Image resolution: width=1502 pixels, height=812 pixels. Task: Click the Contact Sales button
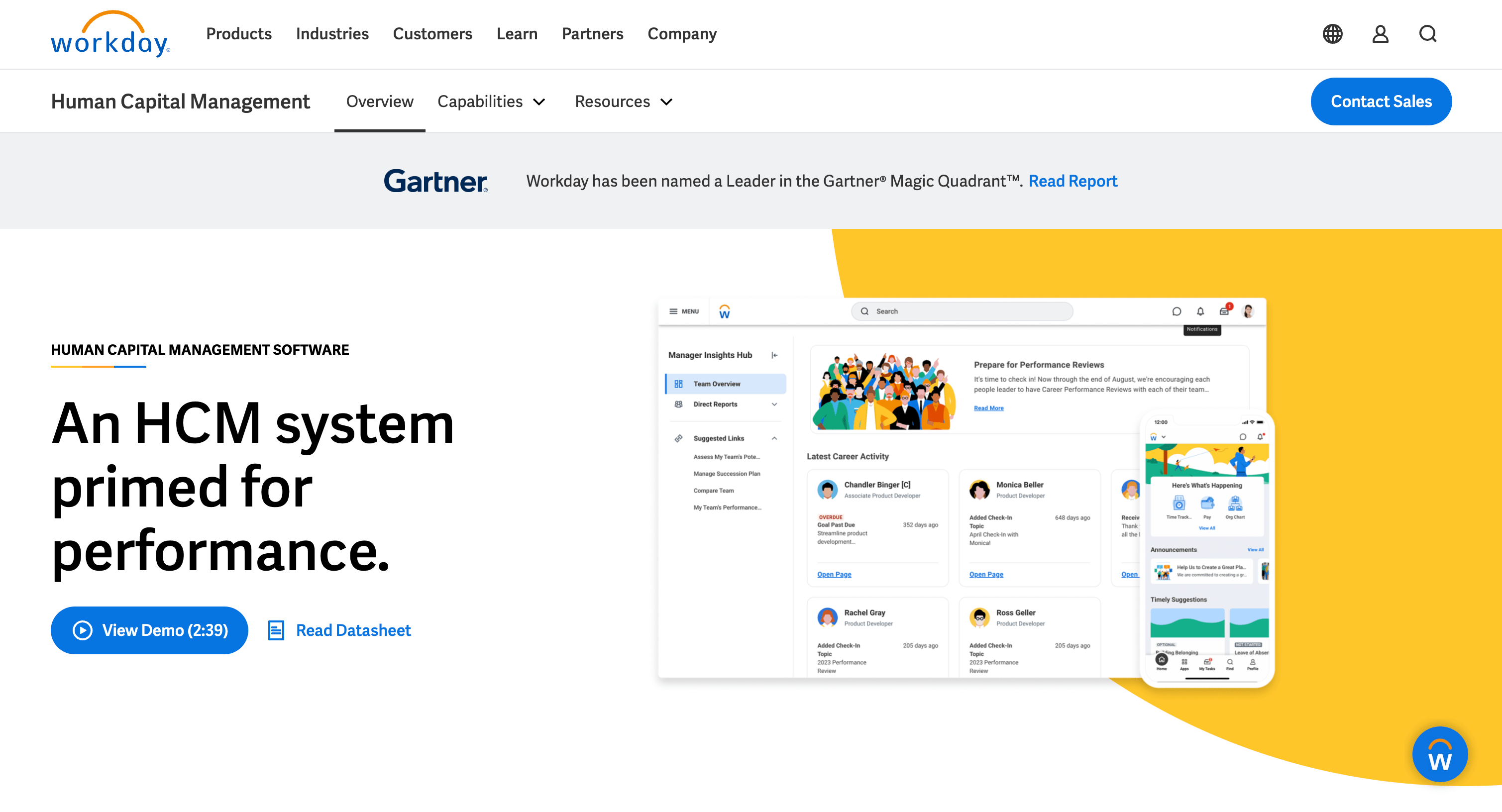1381,101
